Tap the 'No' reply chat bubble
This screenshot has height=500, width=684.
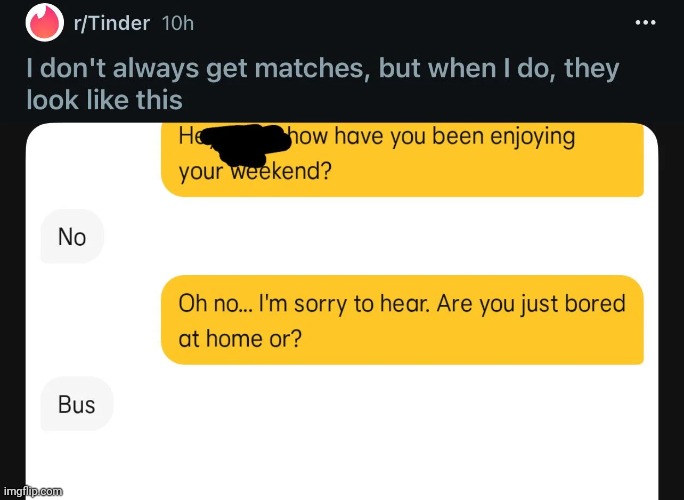point(72,236)
